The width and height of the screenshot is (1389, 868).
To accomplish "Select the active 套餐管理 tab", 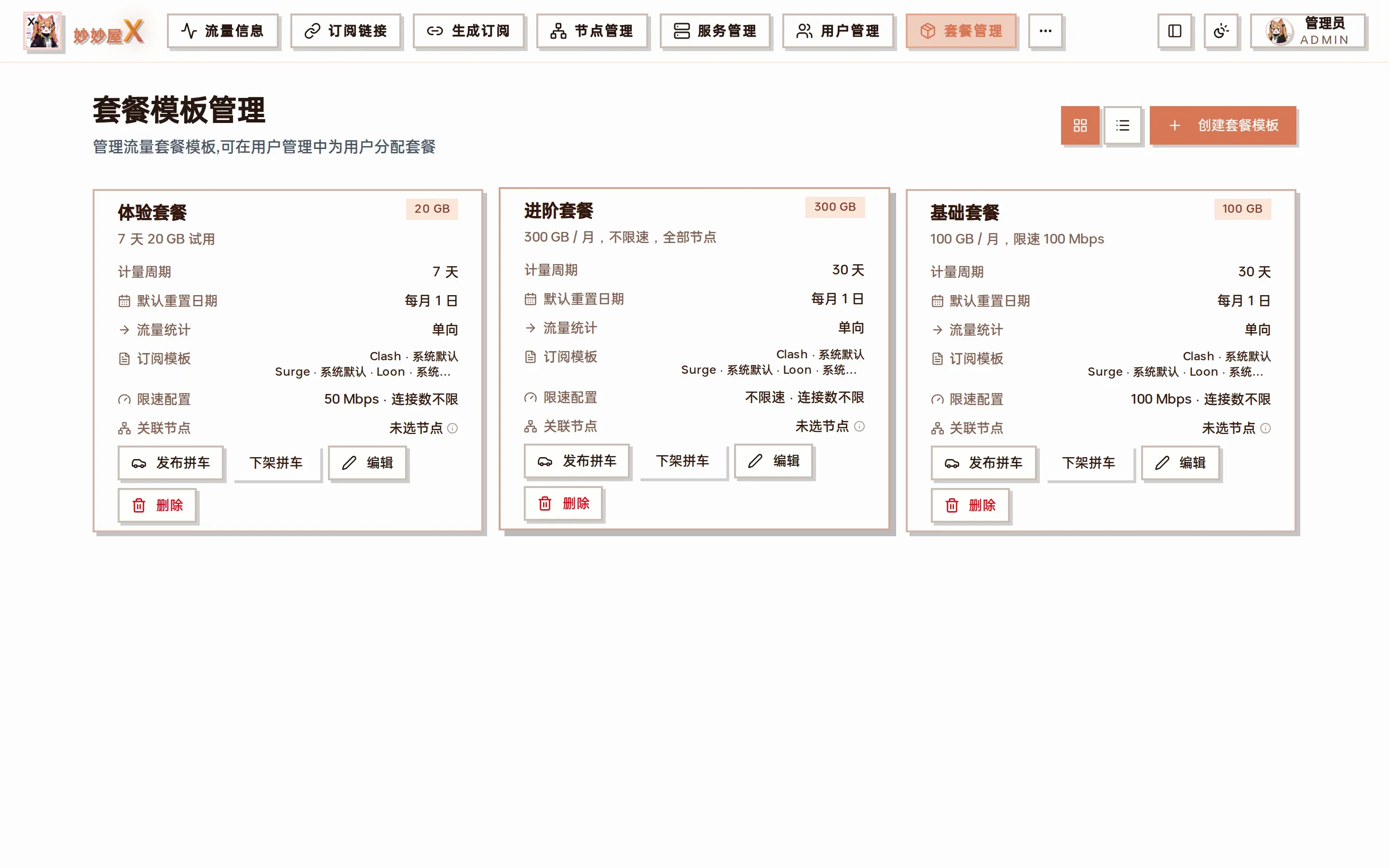I will 961,31.
